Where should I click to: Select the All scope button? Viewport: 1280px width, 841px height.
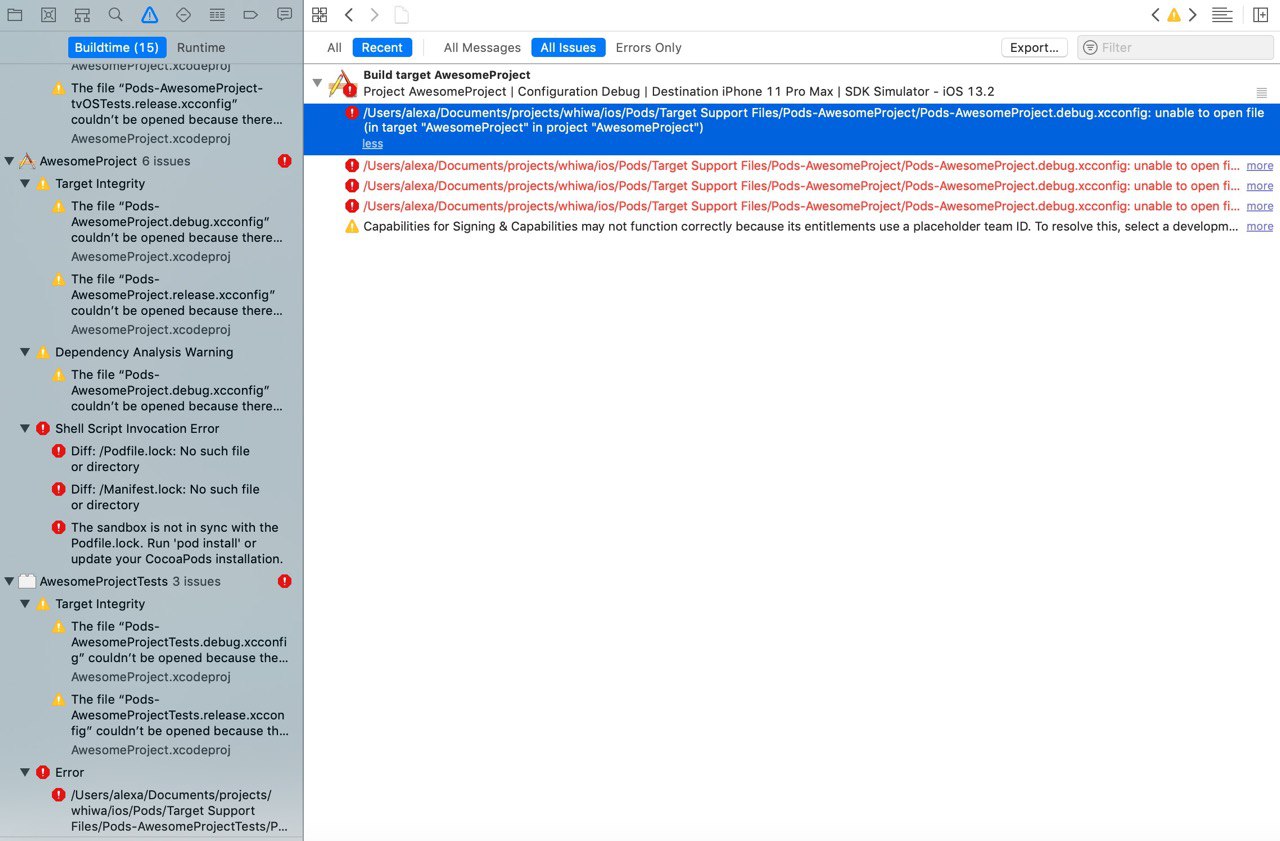[x=334, y=47]
